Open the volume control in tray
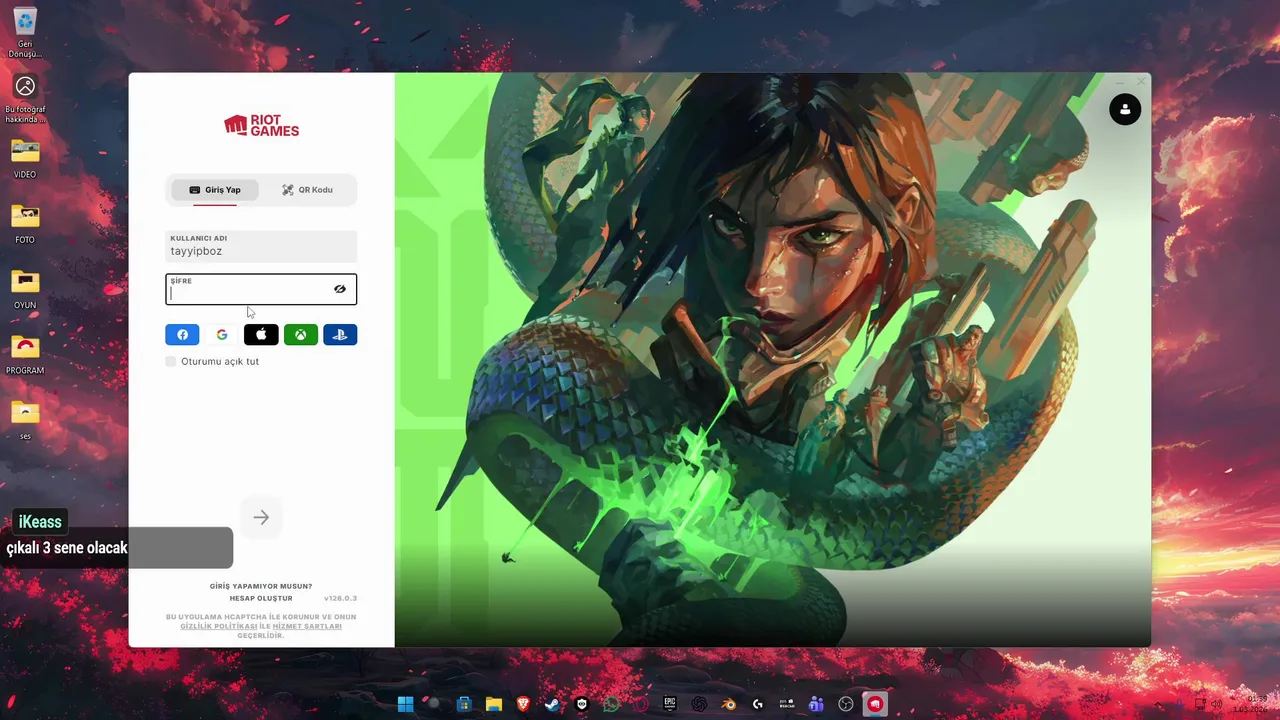This screenshot has width=1280, height=720. (x=1217, y=704)
